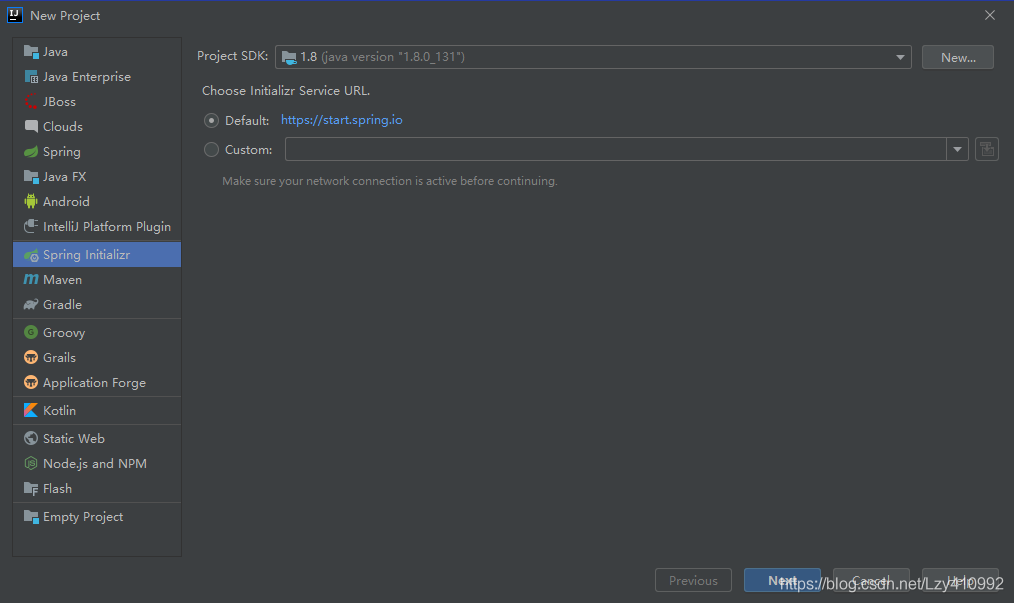Click the IntelliJ Platform Plugin icon
The height and width of the screenshot is (603, 1014).
pyautogui.click(x=30, y=226)
